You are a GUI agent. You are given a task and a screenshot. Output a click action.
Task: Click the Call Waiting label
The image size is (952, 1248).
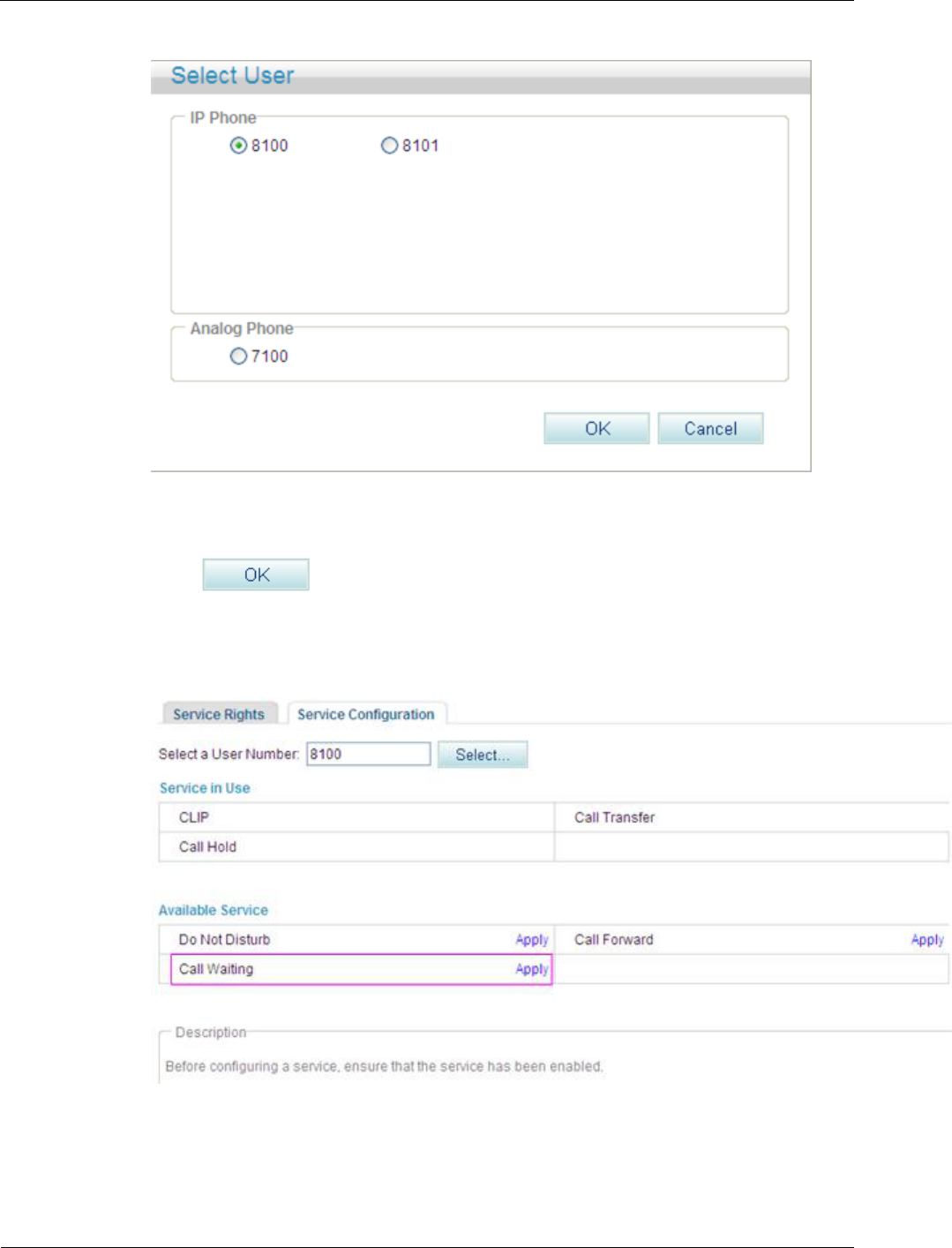coord(216,969)
